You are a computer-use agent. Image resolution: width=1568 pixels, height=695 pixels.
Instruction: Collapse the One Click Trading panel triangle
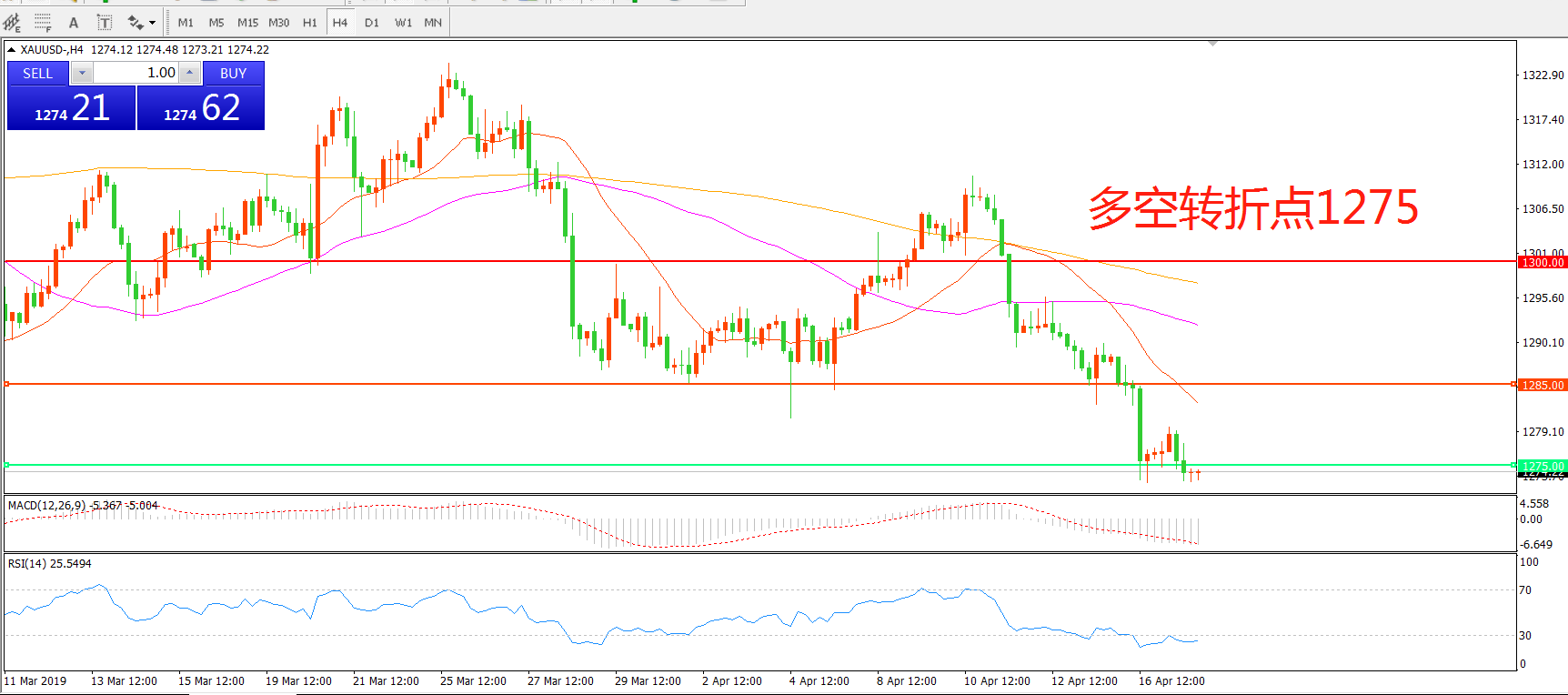pyautogui.click(x=12, y=50)
